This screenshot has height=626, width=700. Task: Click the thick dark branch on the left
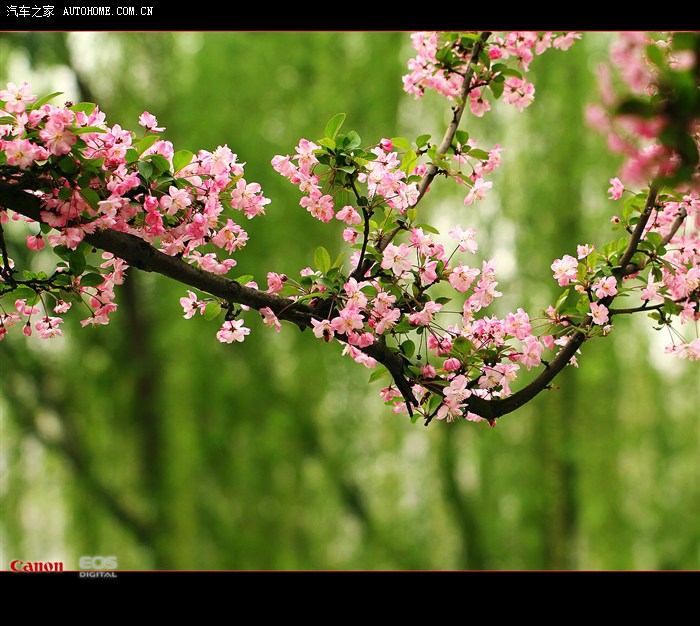(x=150, y=257)
